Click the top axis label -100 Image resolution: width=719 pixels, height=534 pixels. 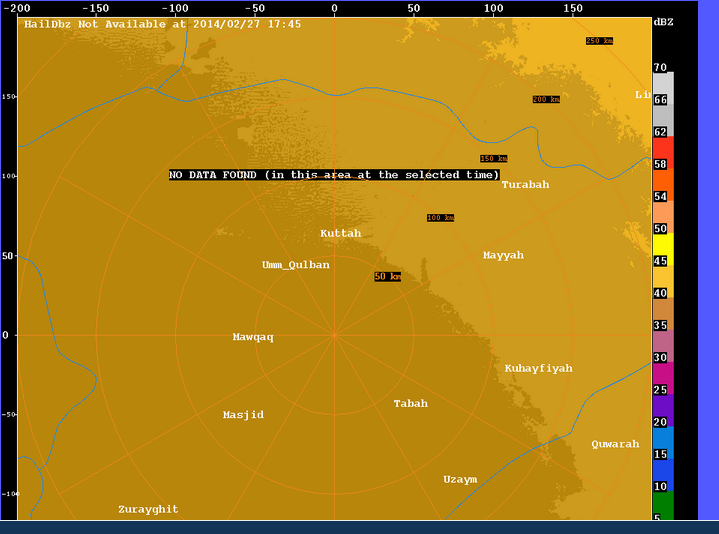click(175, 8)
